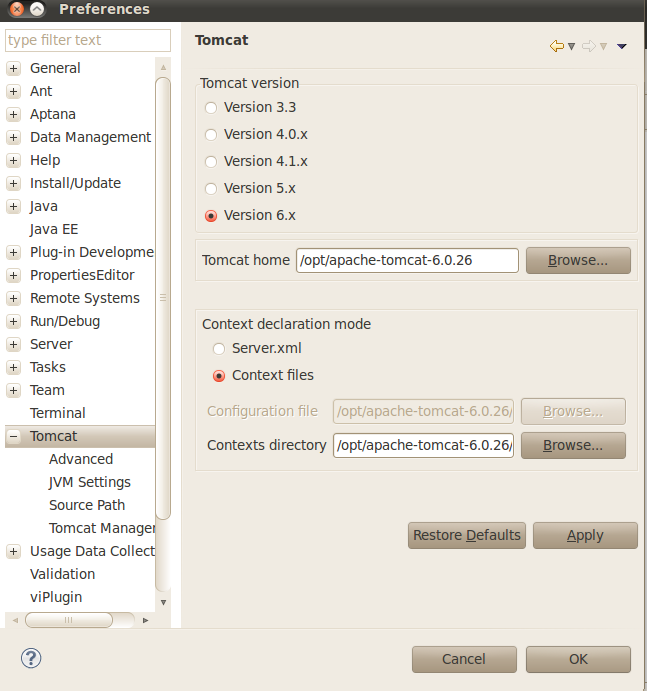
Task: Expand the Plug-in Development node
Action: pos(14,253)
